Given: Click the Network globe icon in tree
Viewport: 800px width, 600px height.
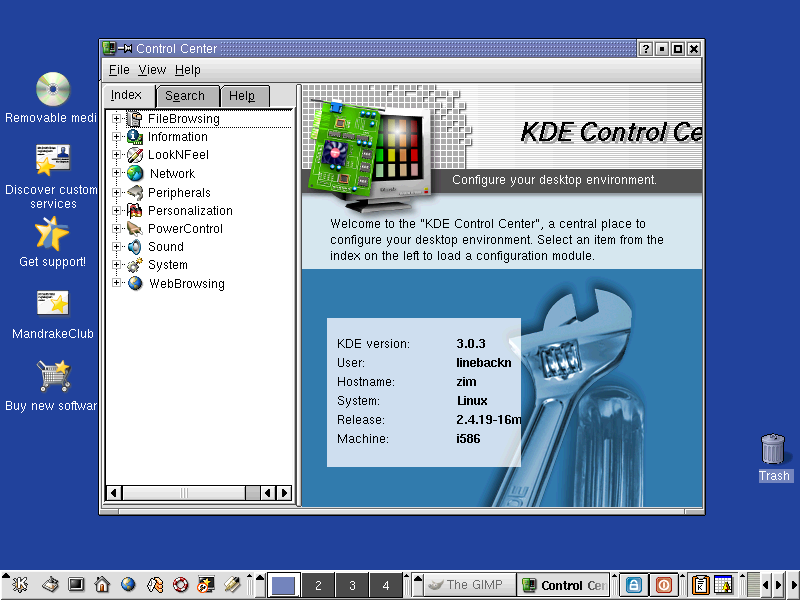Looking at the screenshot, I should [135, 173].
